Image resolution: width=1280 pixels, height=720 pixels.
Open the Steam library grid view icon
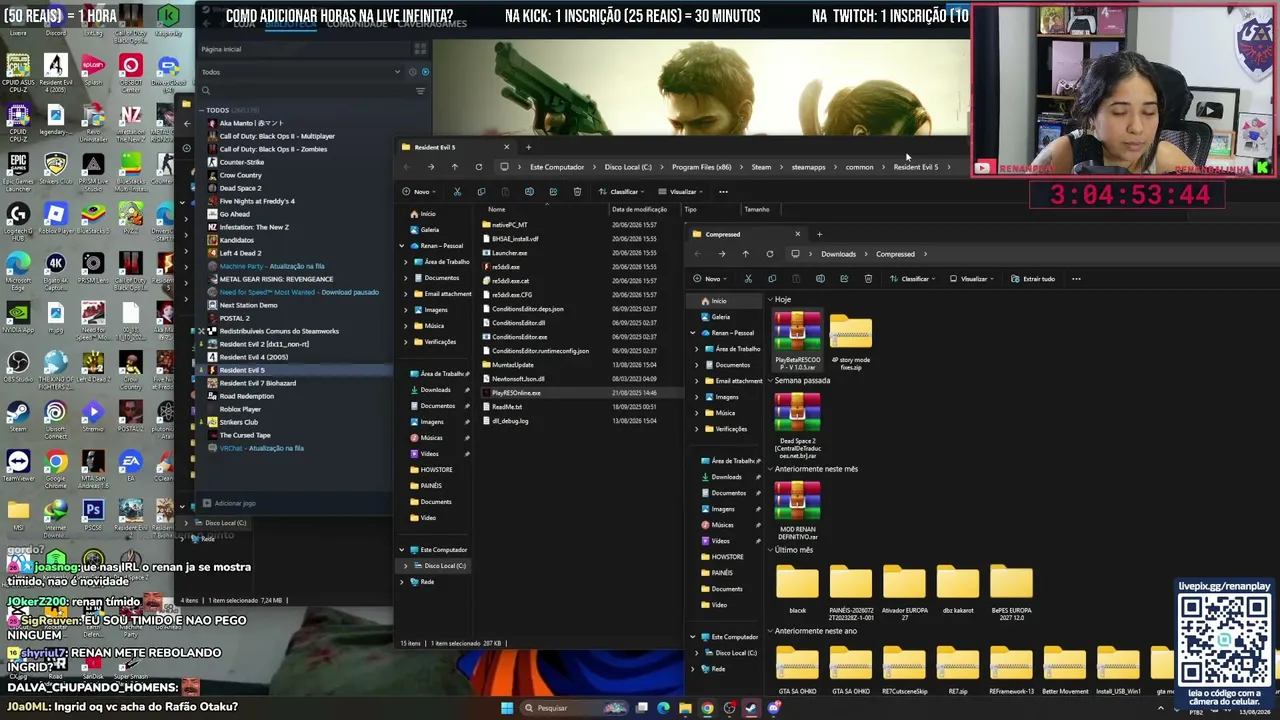[x=420, y=49]
